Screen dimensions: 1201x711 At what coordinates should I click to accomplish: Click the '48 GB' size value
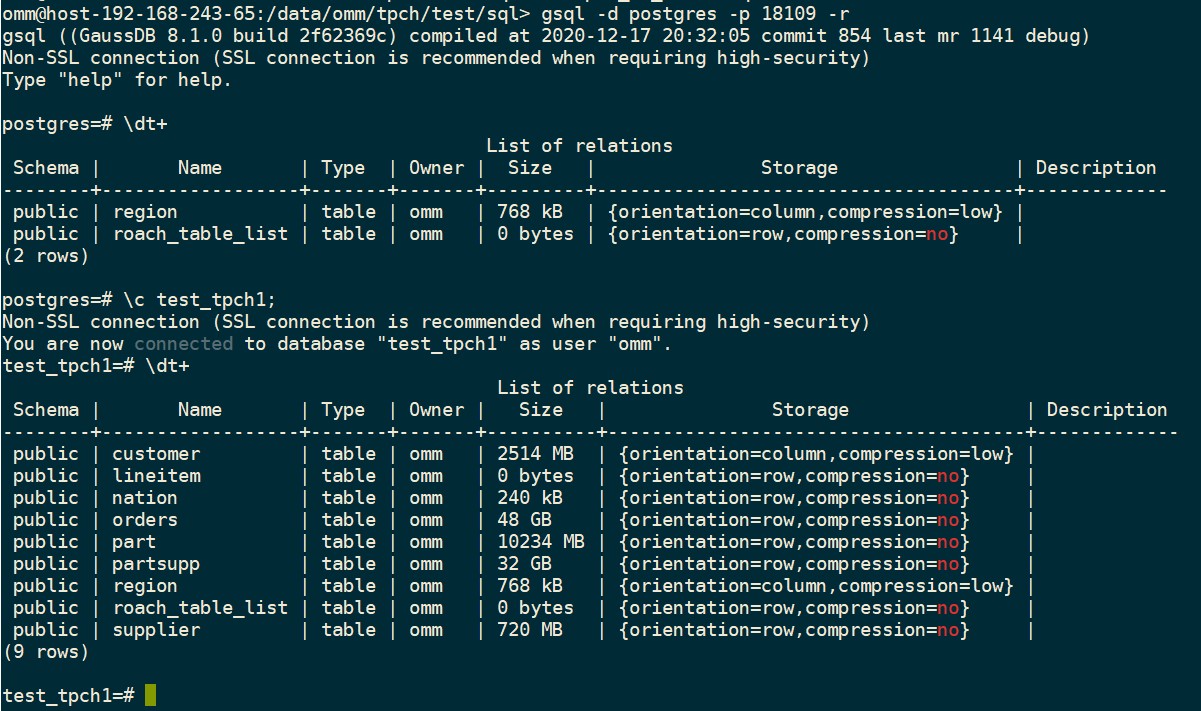point(524,520)
